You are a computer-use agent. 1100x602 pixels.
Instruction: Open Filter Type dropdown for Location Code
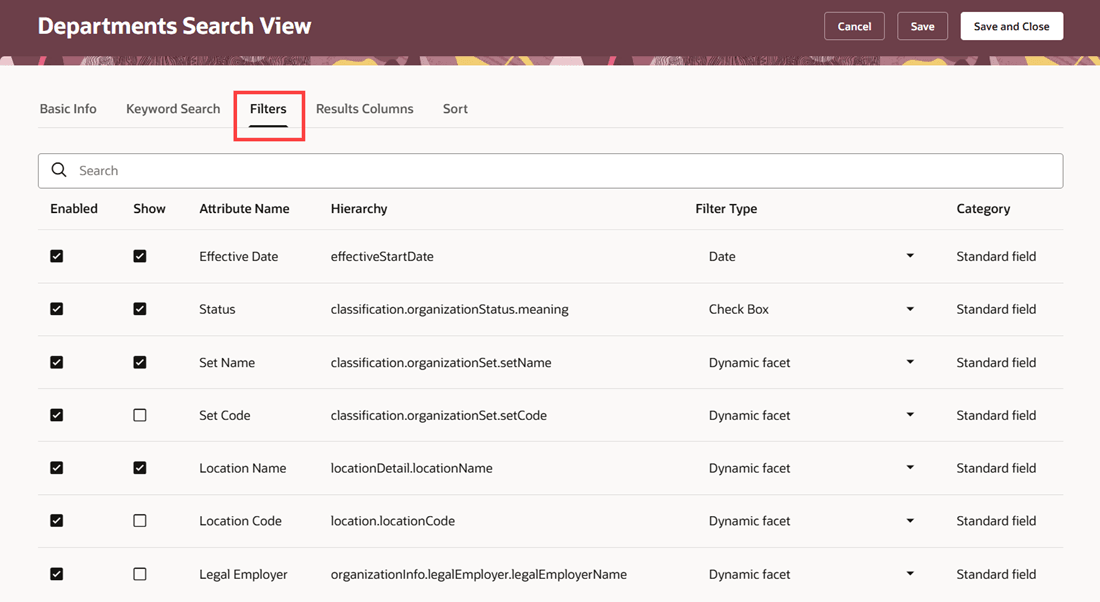(910, 521)
